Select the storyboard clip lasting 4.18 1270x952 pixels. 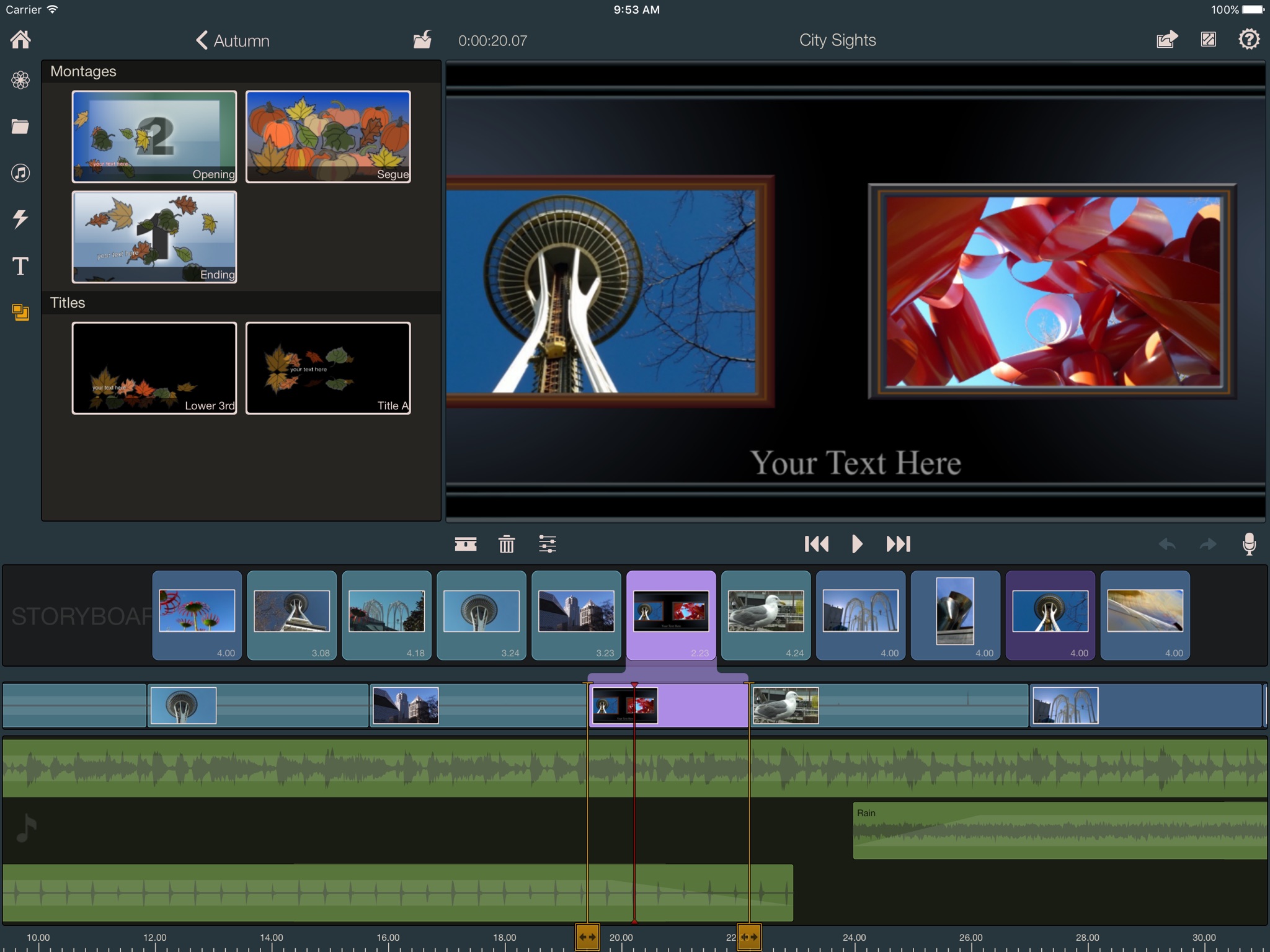click(x=387, y=615)
